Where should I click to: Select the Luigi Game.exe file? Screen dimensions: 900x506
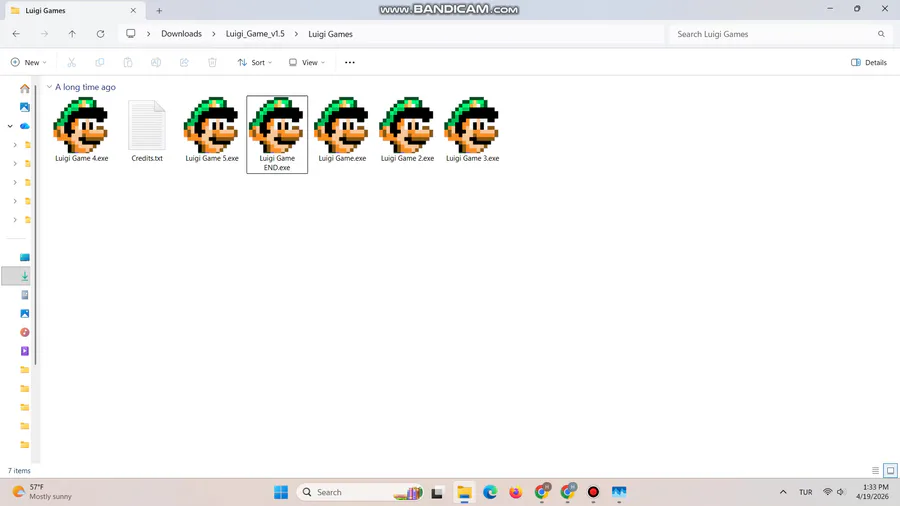tap(342, 130)
